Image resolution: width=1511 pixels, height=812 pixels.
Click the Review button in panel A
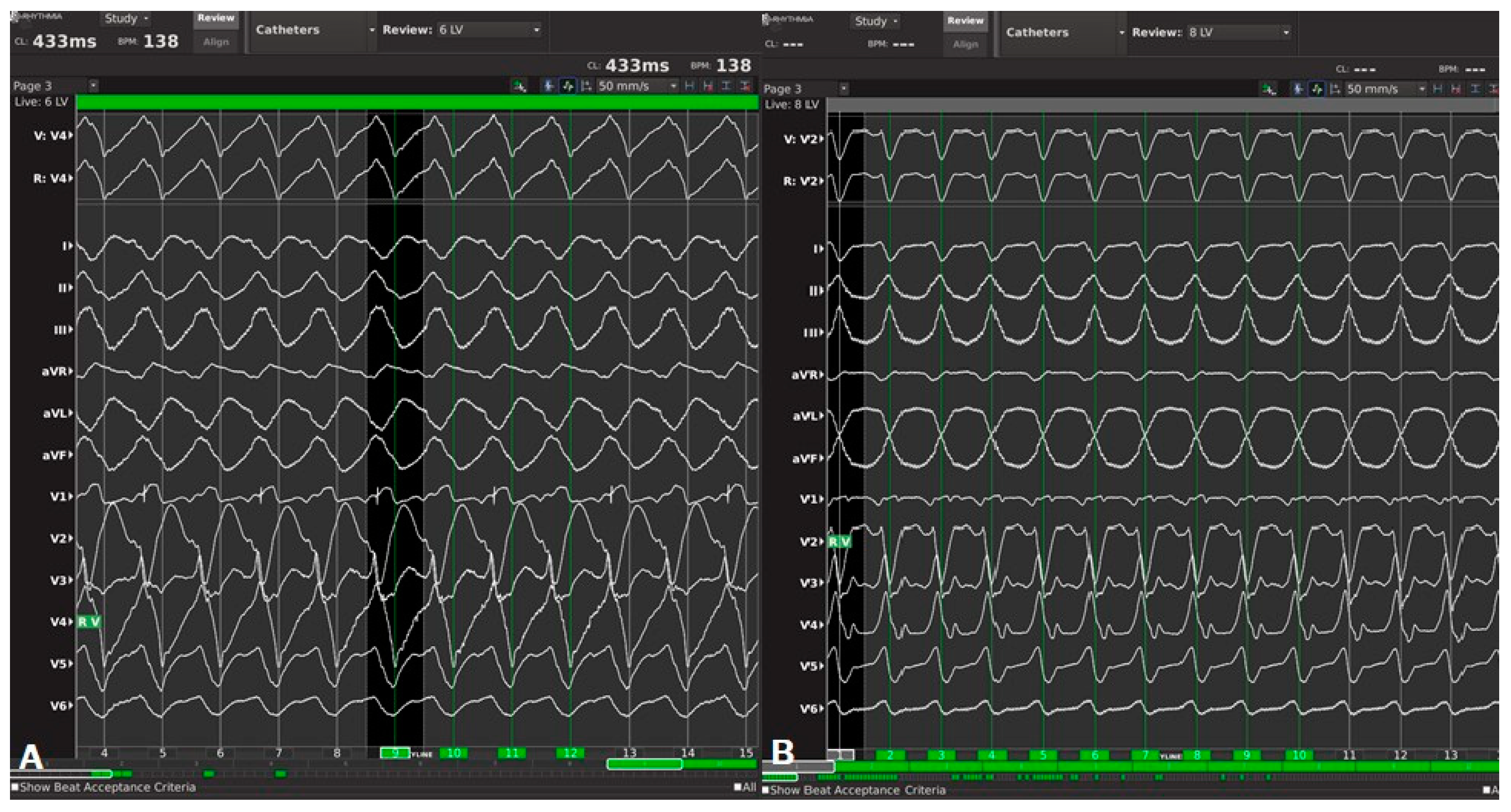(216, 18)
